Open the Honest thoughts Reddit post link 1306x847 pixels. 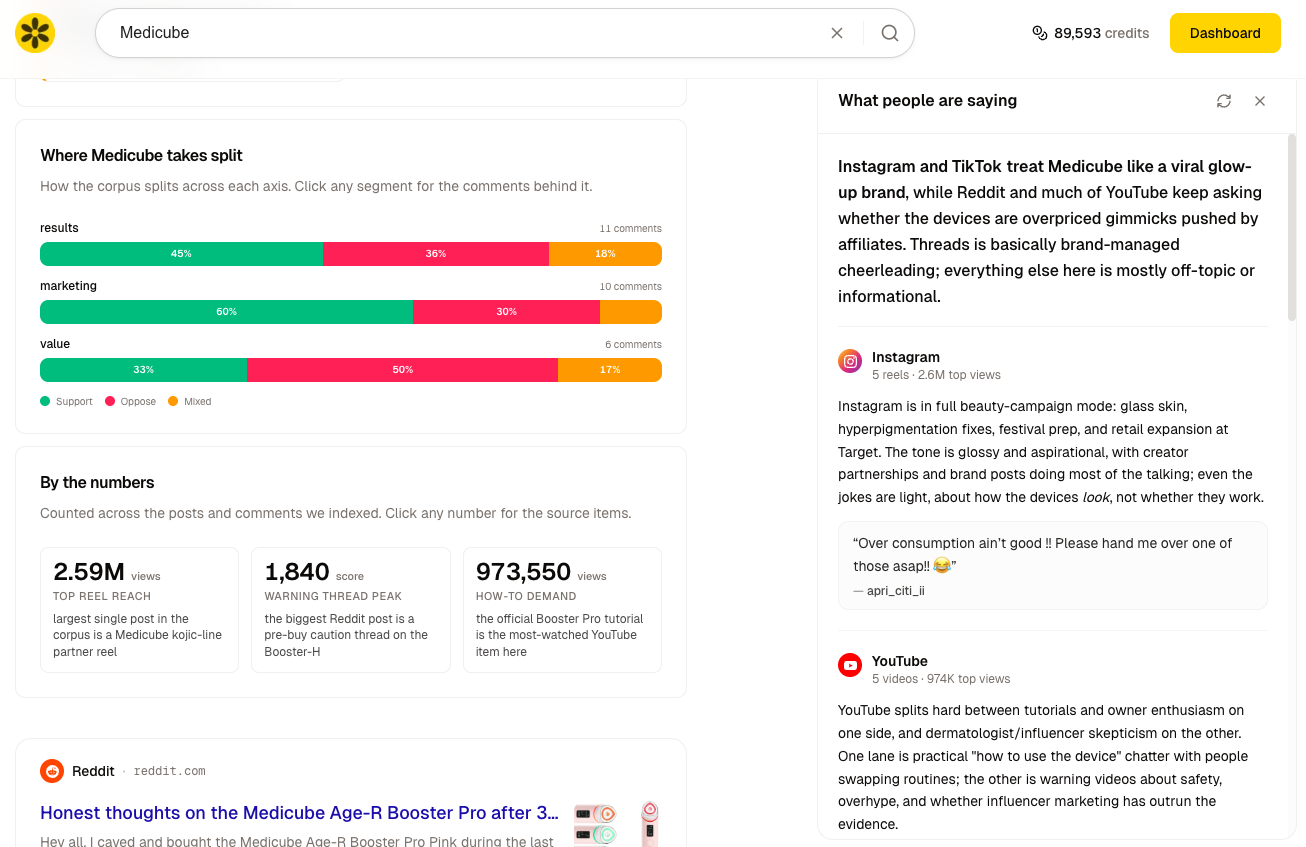(x=299, y=813)
